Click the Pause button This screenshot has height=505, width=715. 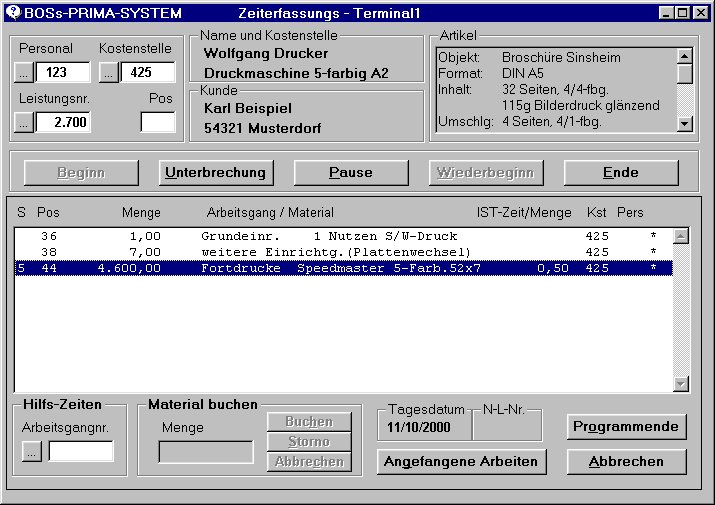[x=351, y=172]
